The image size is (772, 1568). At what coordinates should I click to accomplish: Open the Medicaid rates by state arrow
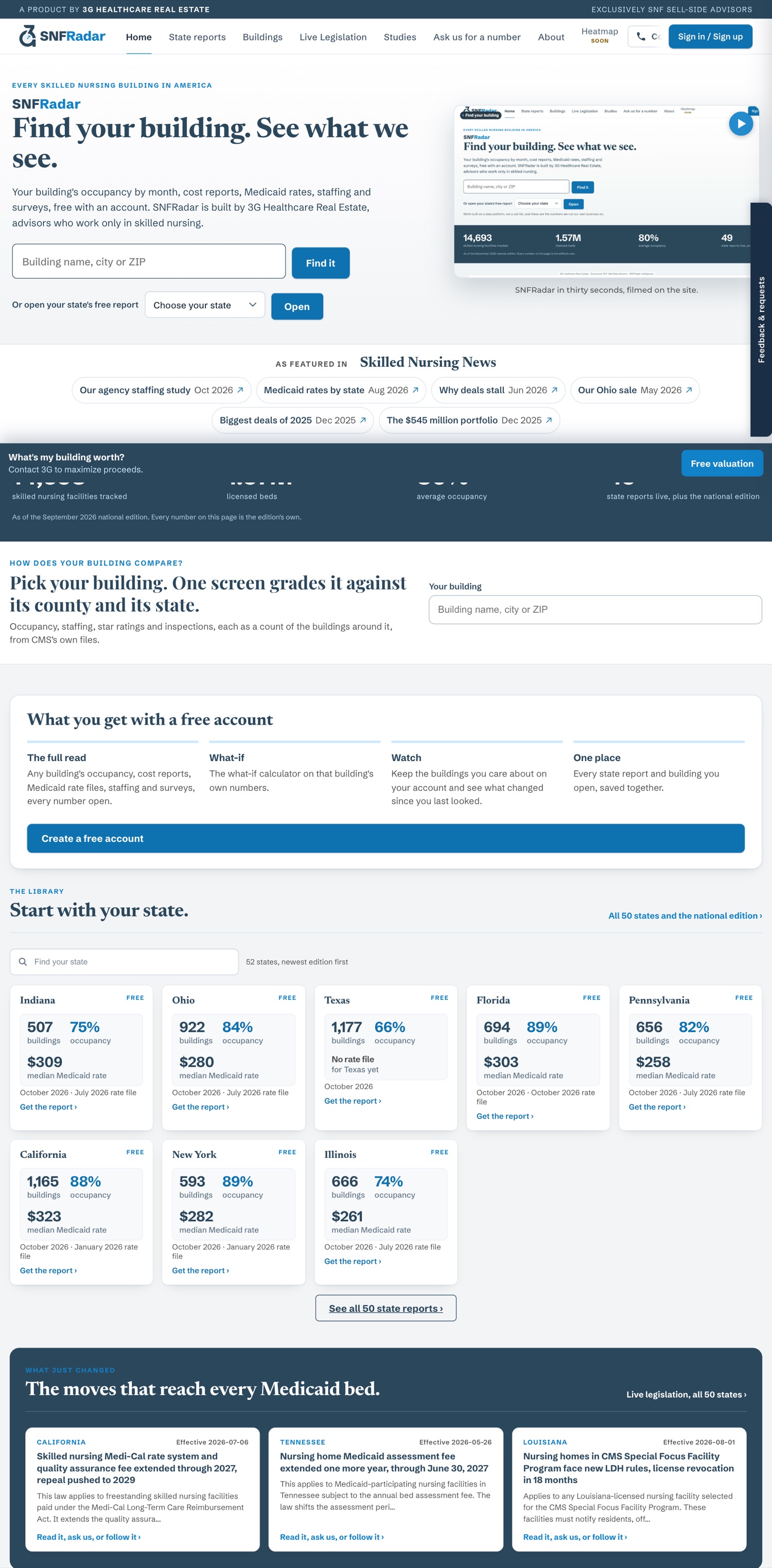pyautogui.click(x=415, y=390)
